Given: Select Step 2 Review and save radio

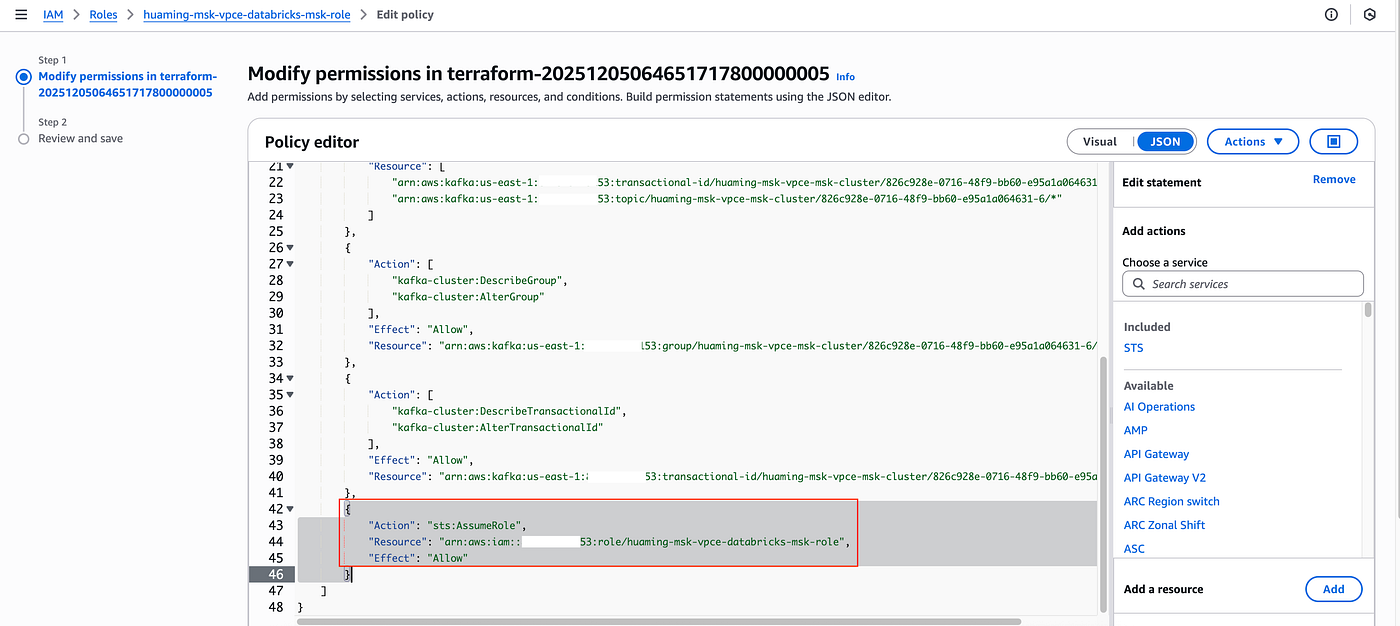Looking at the screenshot, I should click(24, 139).
